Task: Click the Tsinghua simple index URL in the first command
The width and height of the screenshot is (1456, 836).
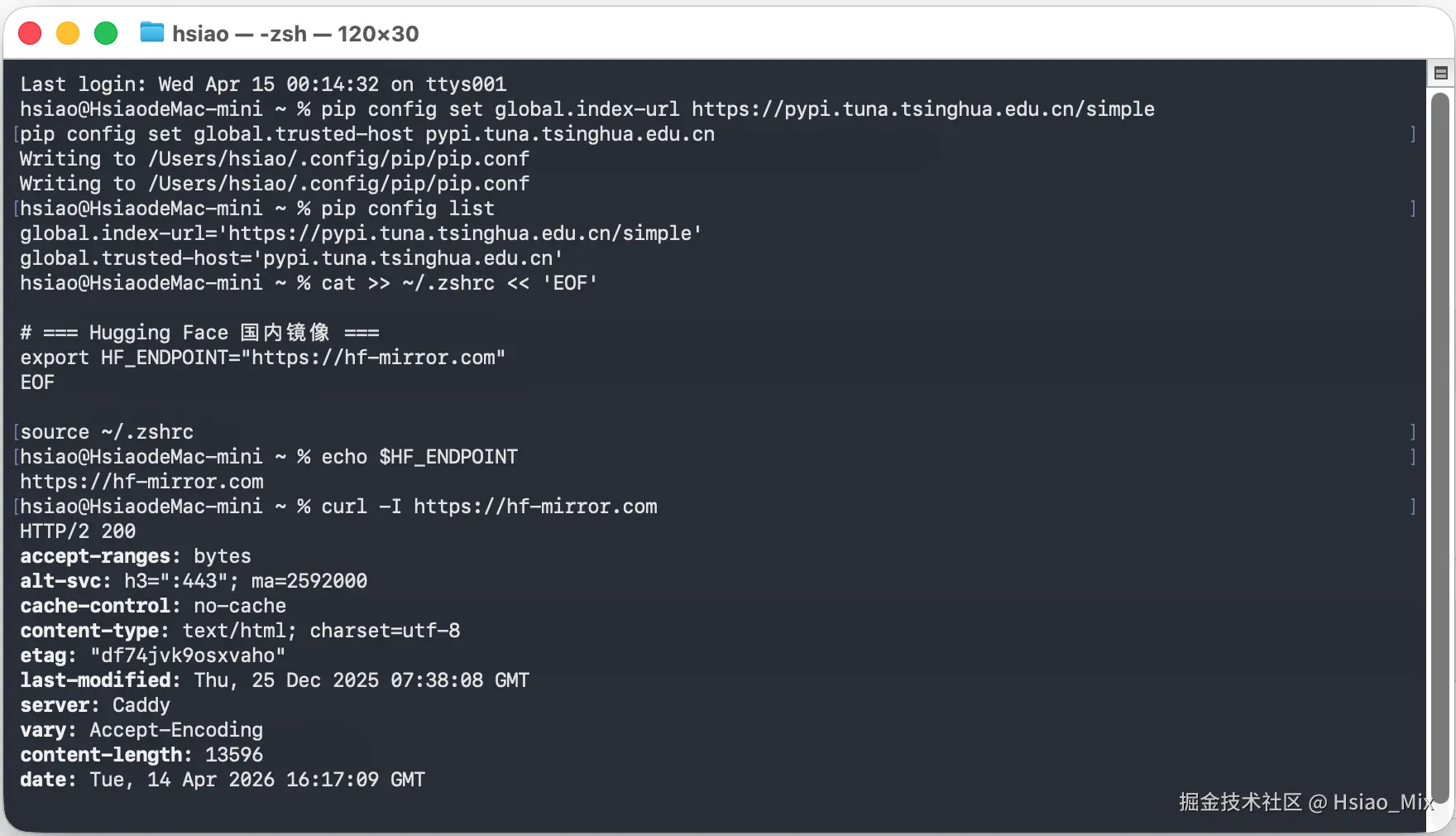Action: pos(922,109)
